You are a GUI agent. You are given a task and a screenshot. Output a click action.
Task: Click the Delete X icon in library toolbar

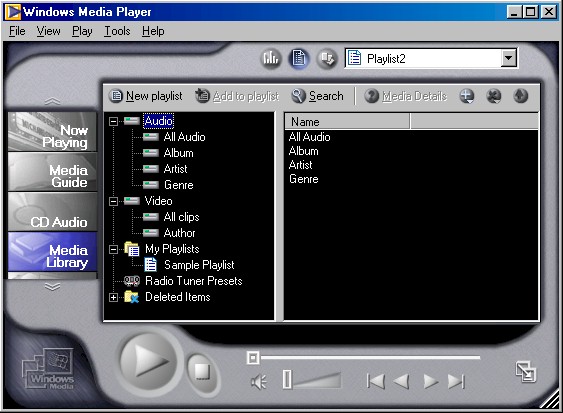coord(494,96)
